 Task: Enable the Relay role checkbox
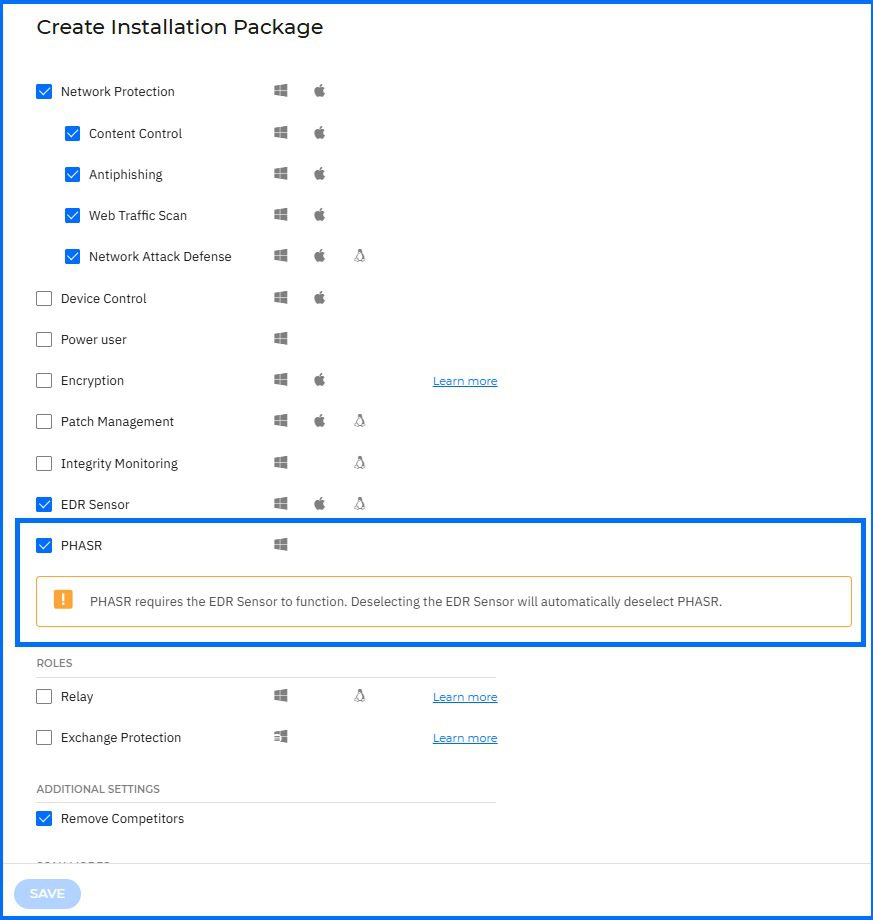[x=44, y=697]
